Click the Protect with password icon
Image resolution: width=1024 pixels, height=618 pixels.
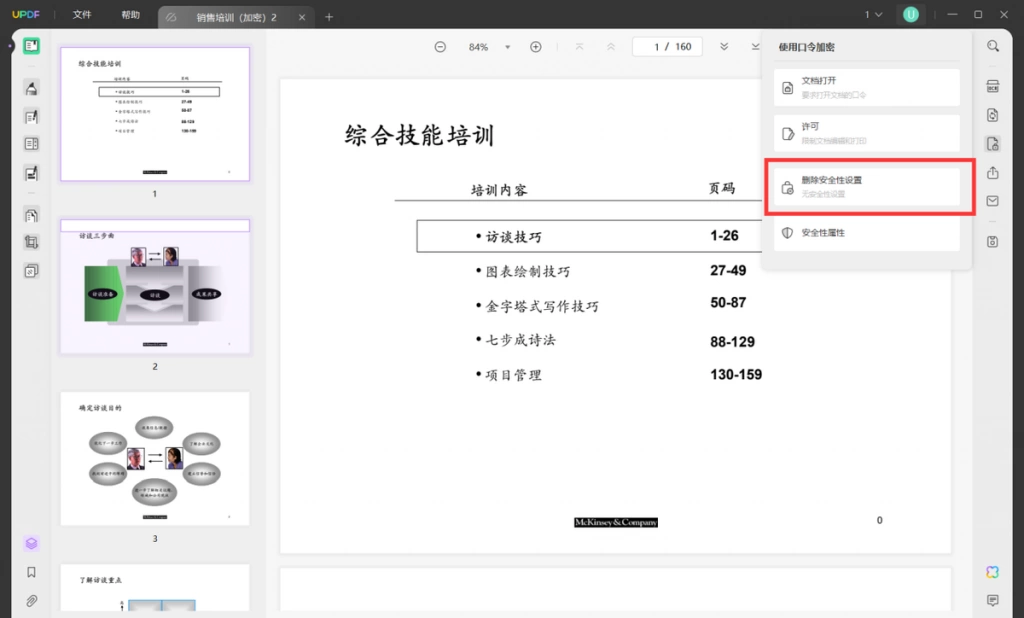993,144
